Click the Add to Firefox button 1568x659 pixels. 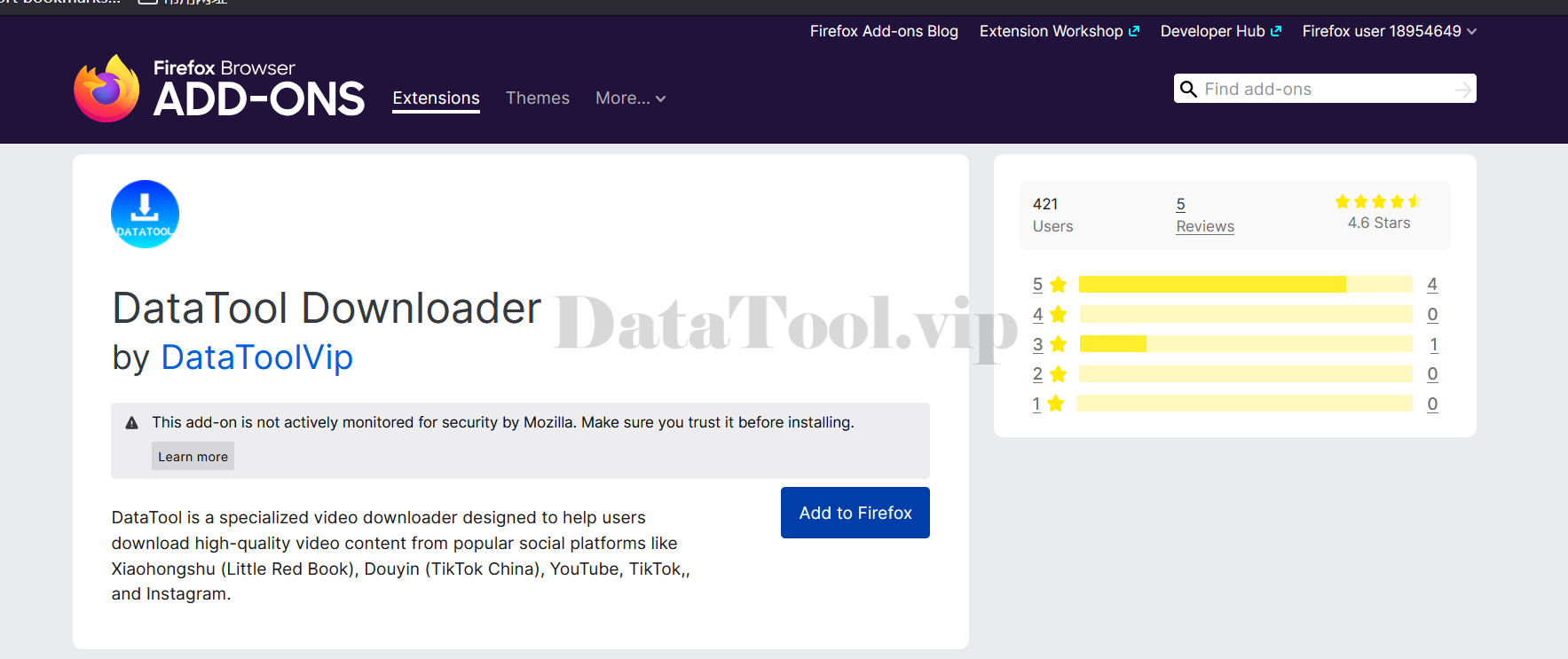coord(855,513)
